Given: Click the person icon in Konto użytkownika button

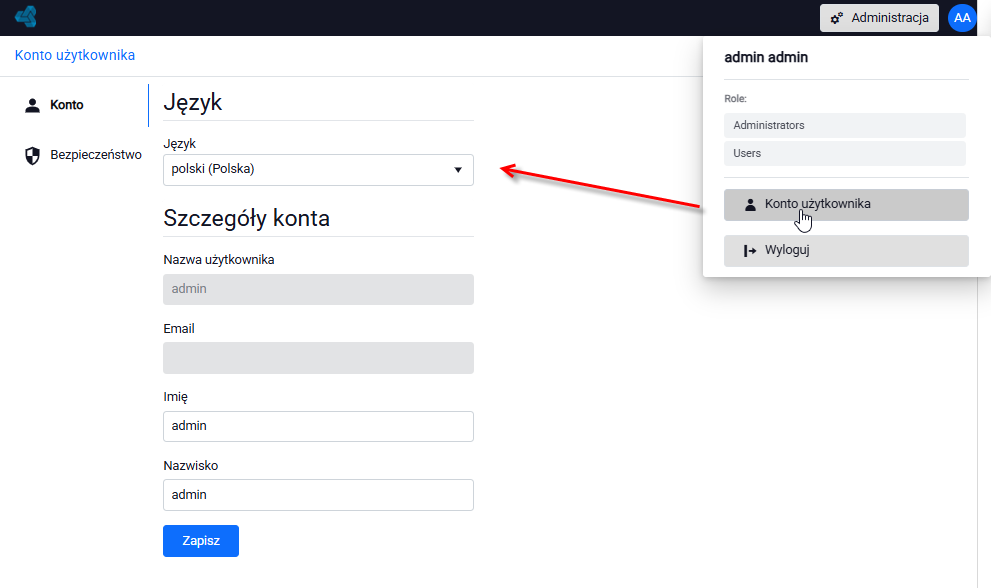Looking at the screenshot, I should click(750, 205).
